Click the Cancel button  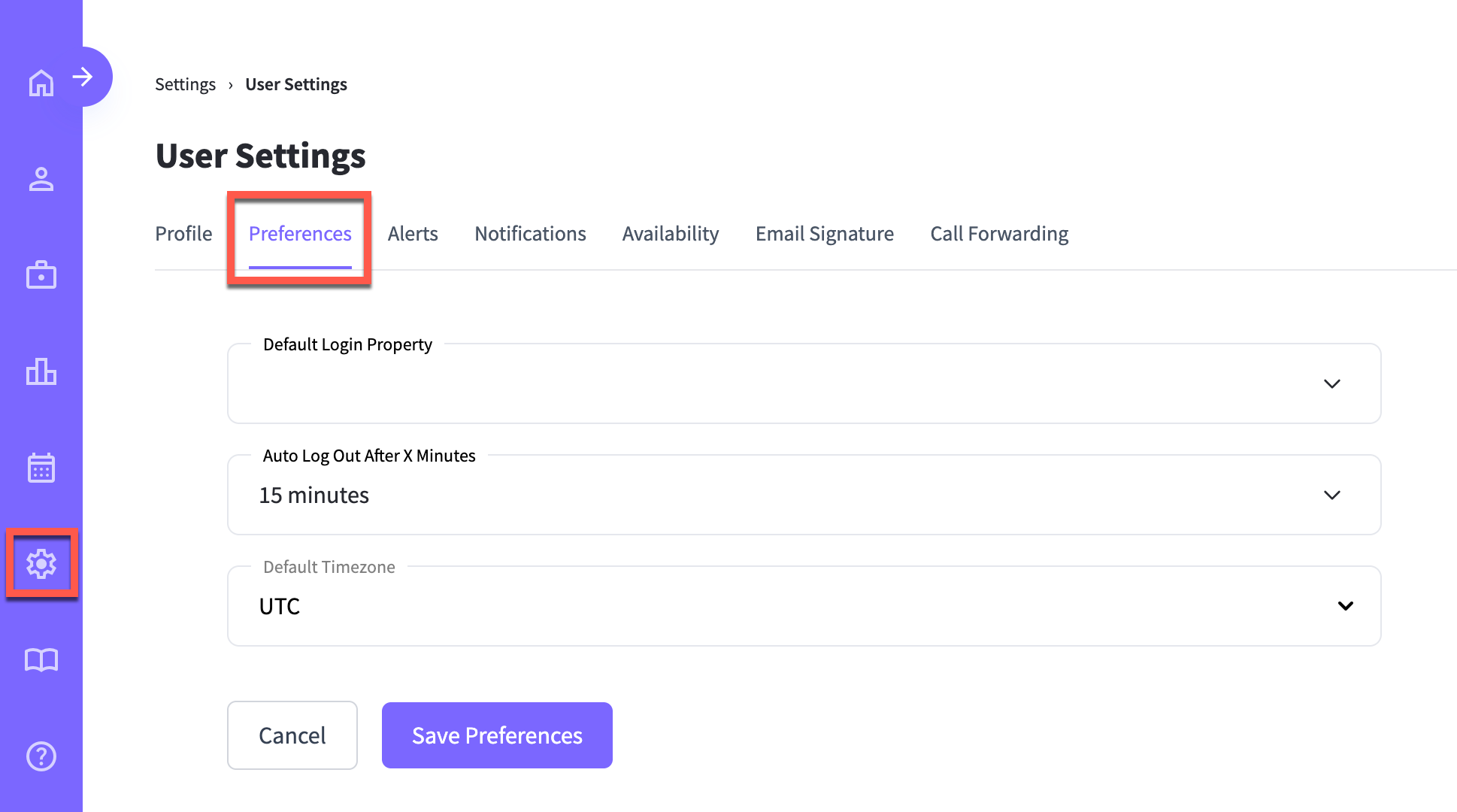coord(292,735)
